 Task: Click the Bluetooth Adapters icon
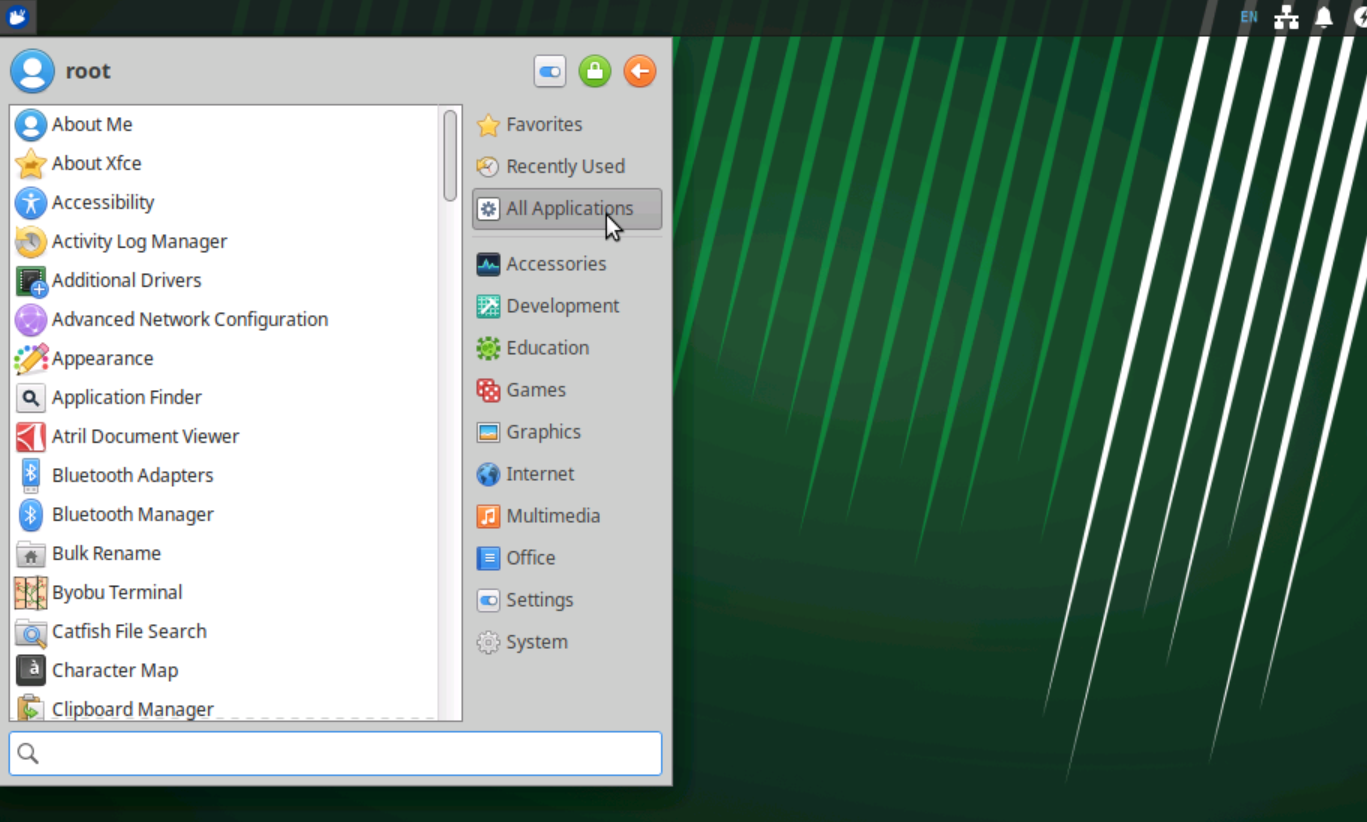coord(31,476)
